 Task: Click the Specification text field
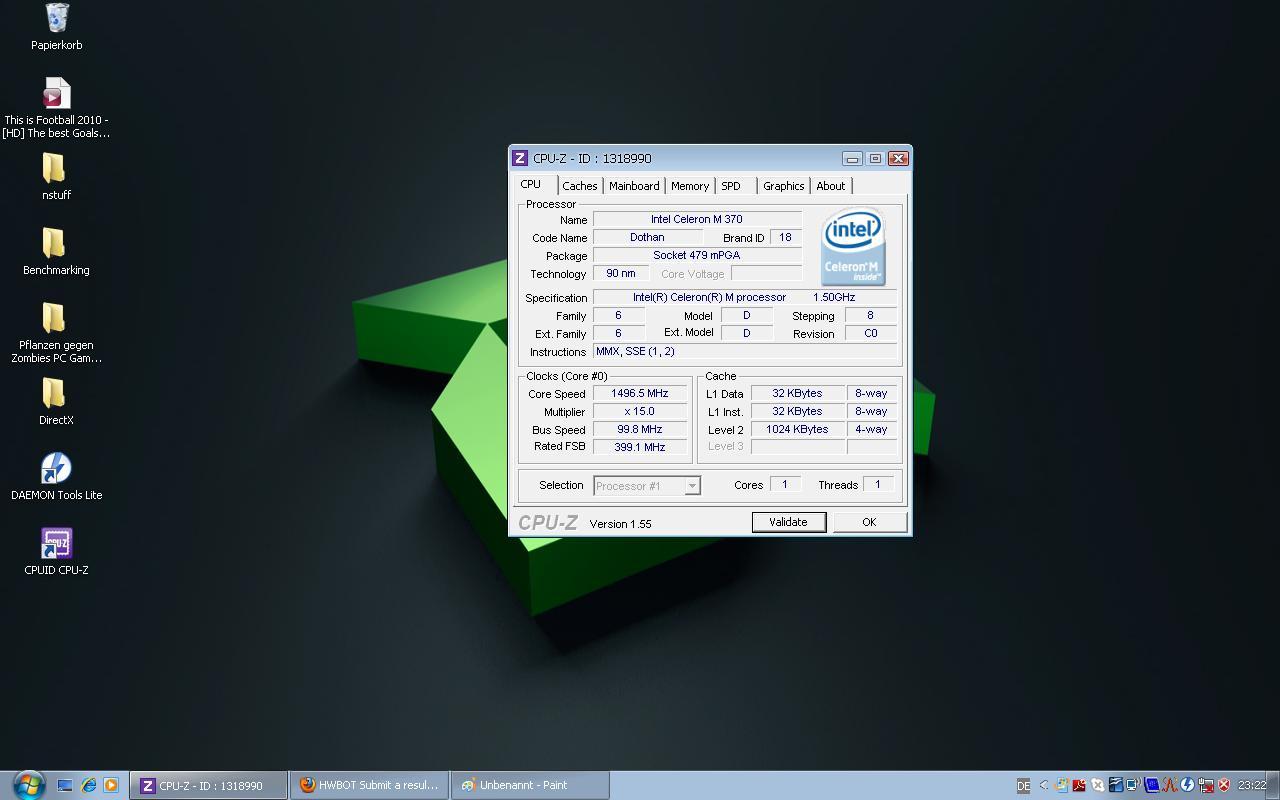(x=745, y=297)
